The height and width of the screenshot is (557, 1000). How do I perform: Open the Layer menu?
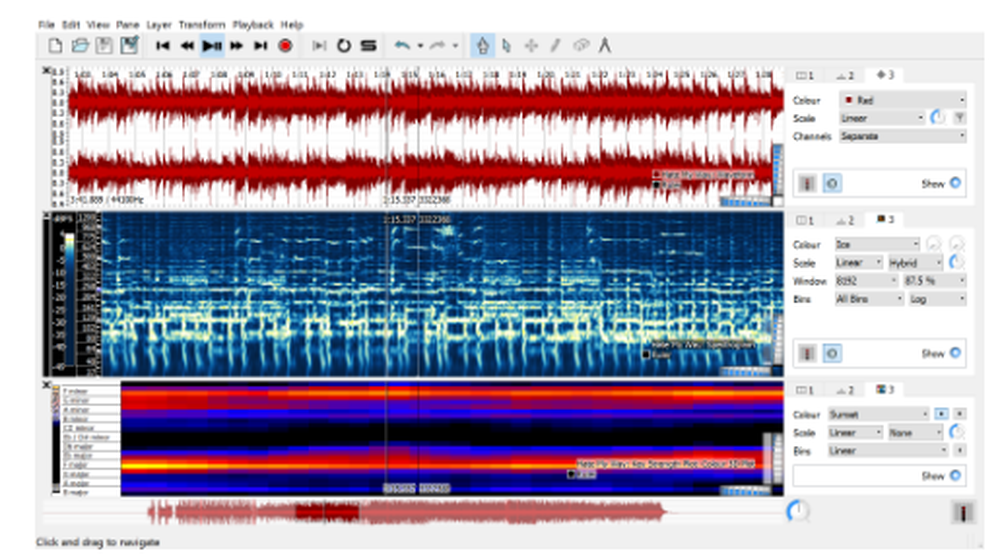coord(159,25)
